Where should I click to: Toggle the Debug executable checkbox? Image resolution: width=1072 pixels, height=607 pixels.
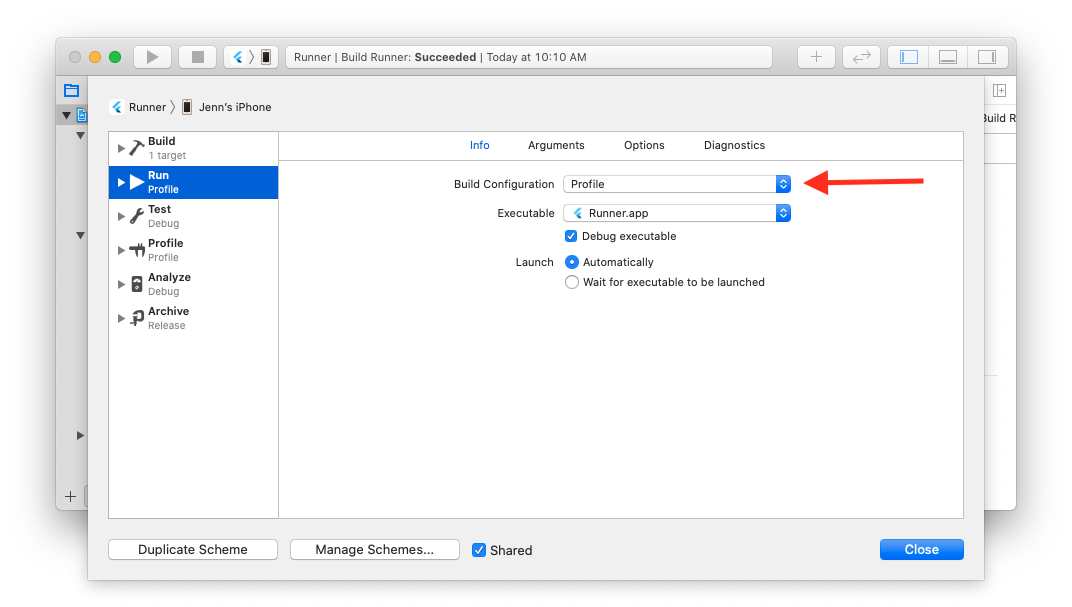coord(571,236)
